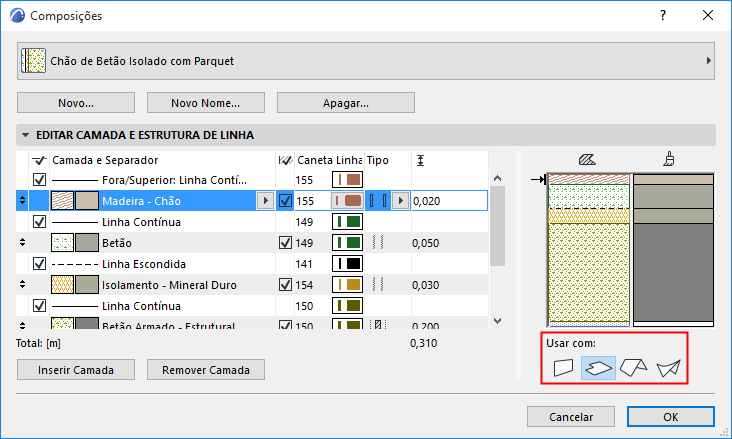Select the Shell usage icon under Usar com
This screenshot has height=439, width=732.
click(669, 368)
